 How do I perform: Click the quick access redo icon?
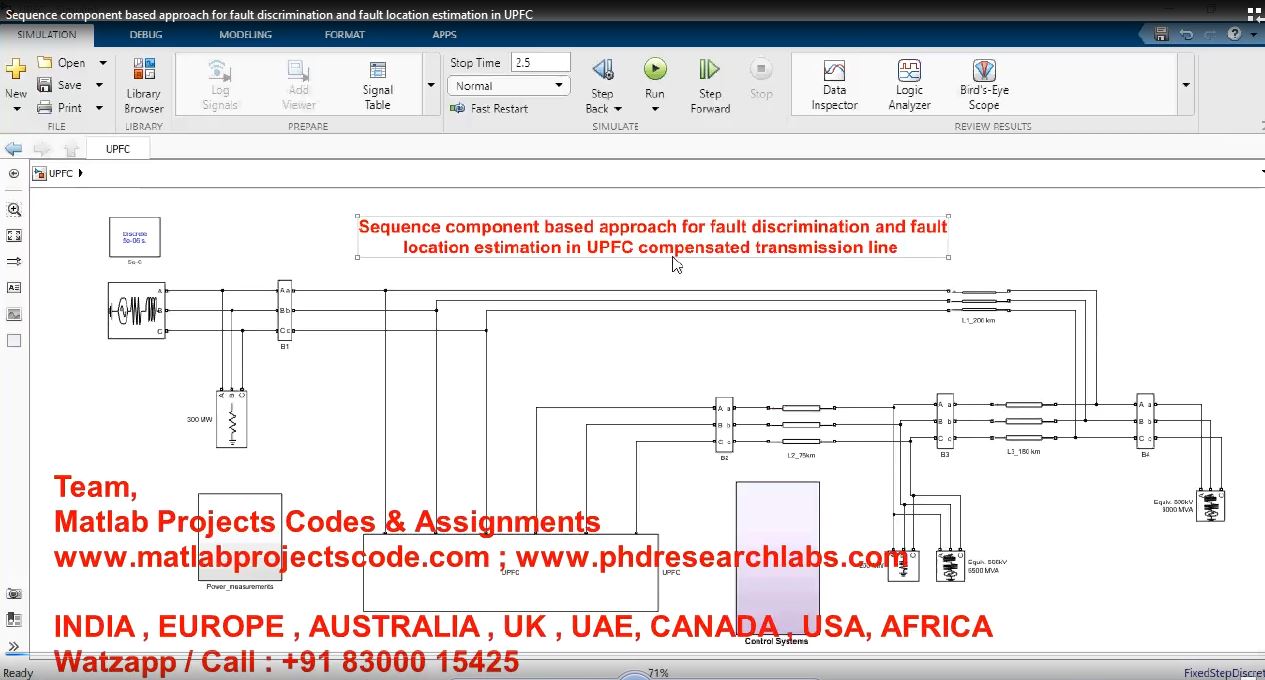(x=1210, y=34)
